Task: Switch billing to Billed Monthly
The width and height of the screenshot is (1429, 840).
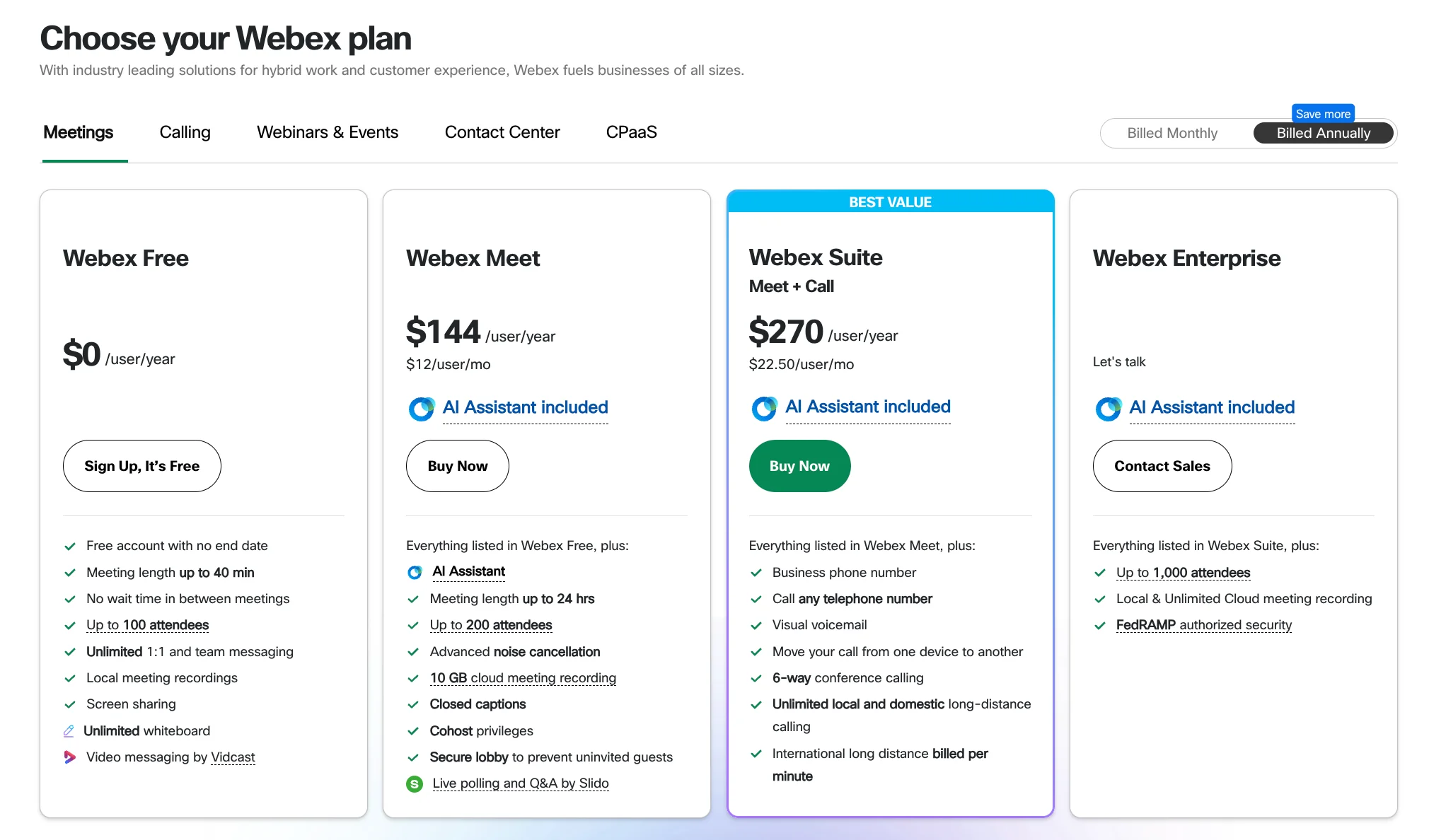Action: (1172, 133)
